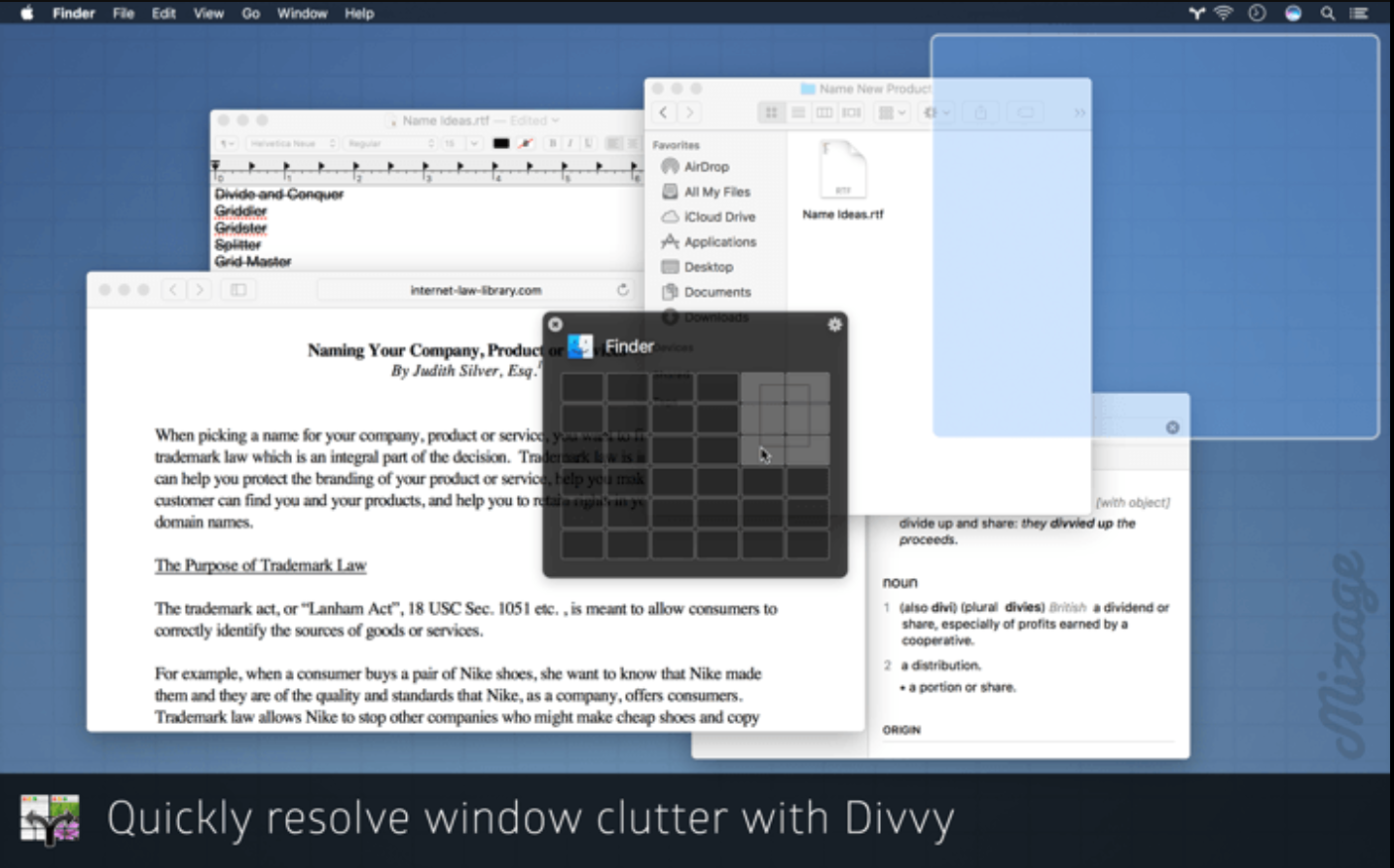
Task: Open Documents in Finder sidebar
Action: (706, 292)
